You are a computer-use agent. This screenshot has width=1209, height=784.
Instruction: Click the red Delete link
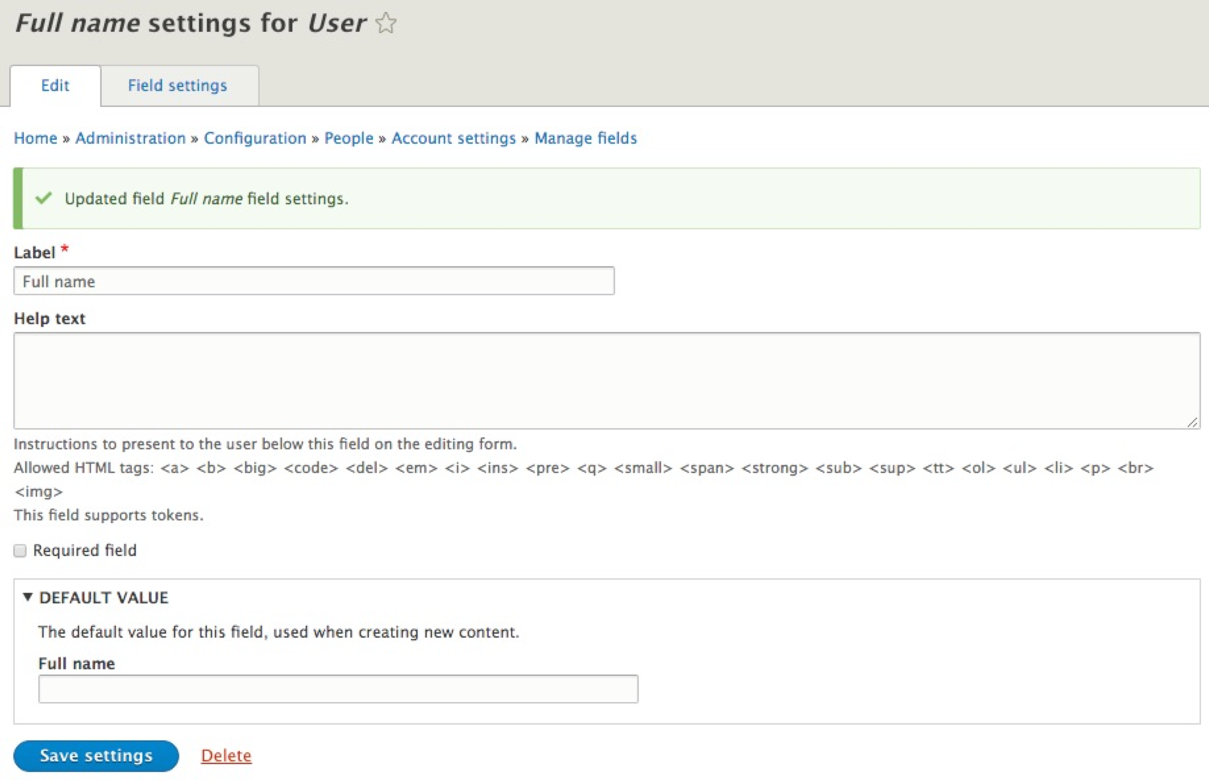click(226, 756)
